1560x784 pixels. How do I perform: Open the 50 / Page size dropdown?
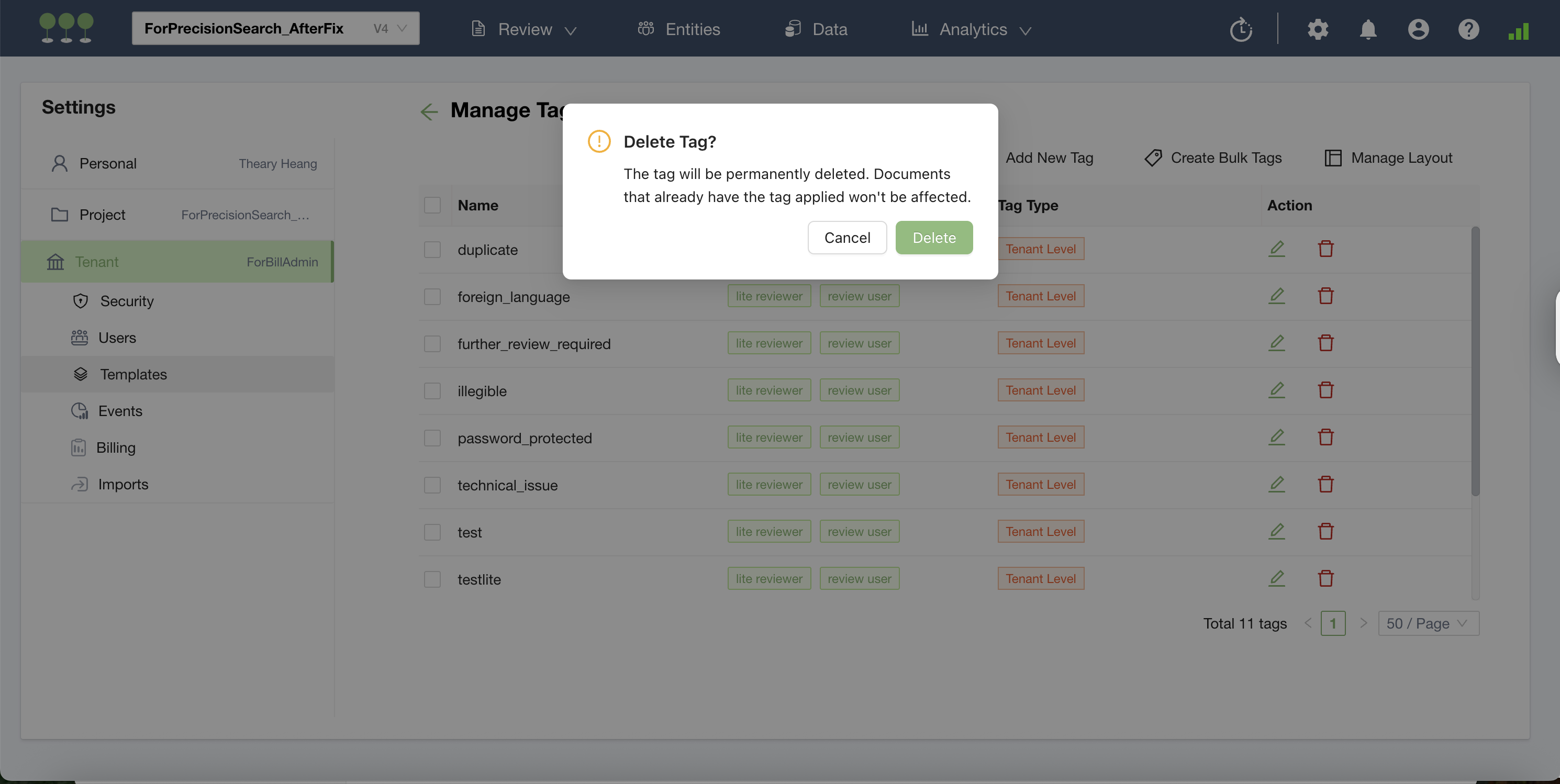pyautogui.click(x=1428, y=623)
